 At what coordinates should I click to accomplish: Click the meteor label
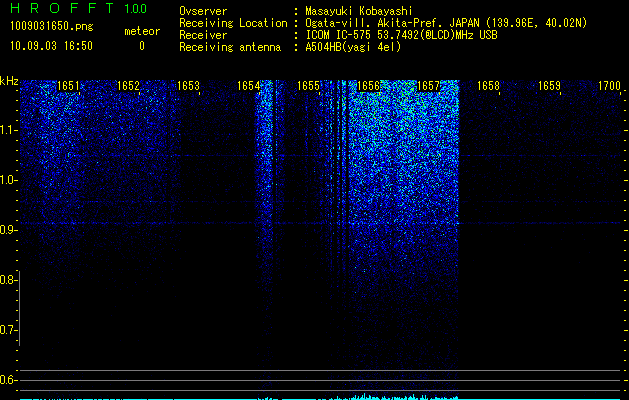click(142, 31)
